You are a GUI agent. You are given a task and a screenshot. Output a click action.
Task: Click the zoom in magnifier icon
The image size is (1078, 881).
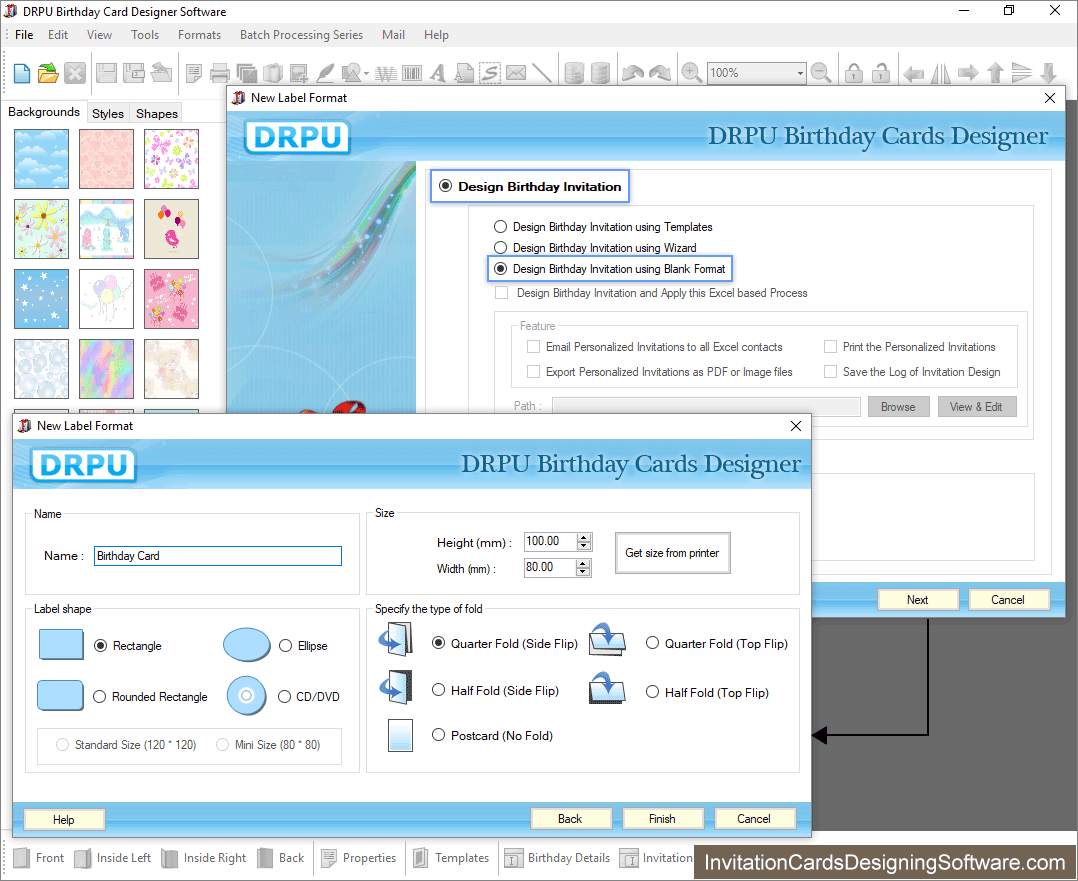tap(692, 72)
